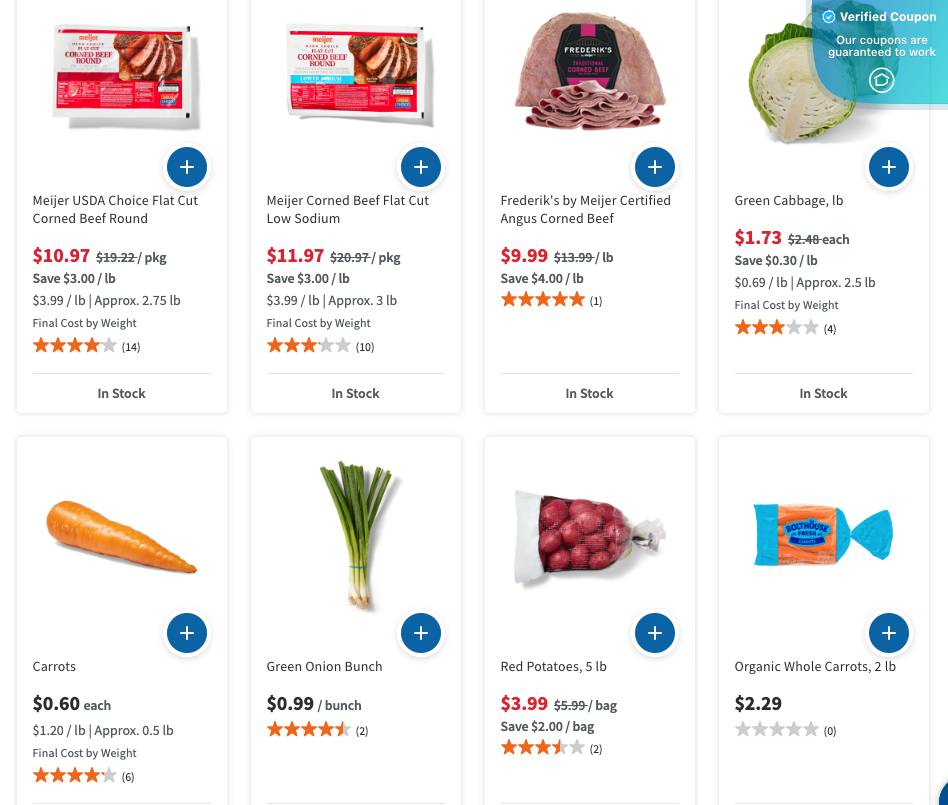This screenshot has width=948, height=805.
Task: View single carrot product image
Action: [121, 537]
